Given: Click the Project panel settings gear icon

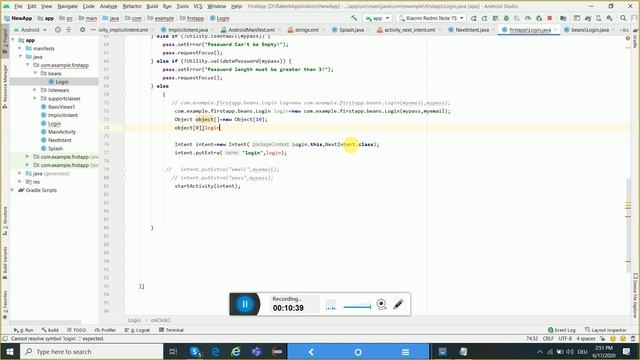Looking at the screenshot, I should click(82, 30).
